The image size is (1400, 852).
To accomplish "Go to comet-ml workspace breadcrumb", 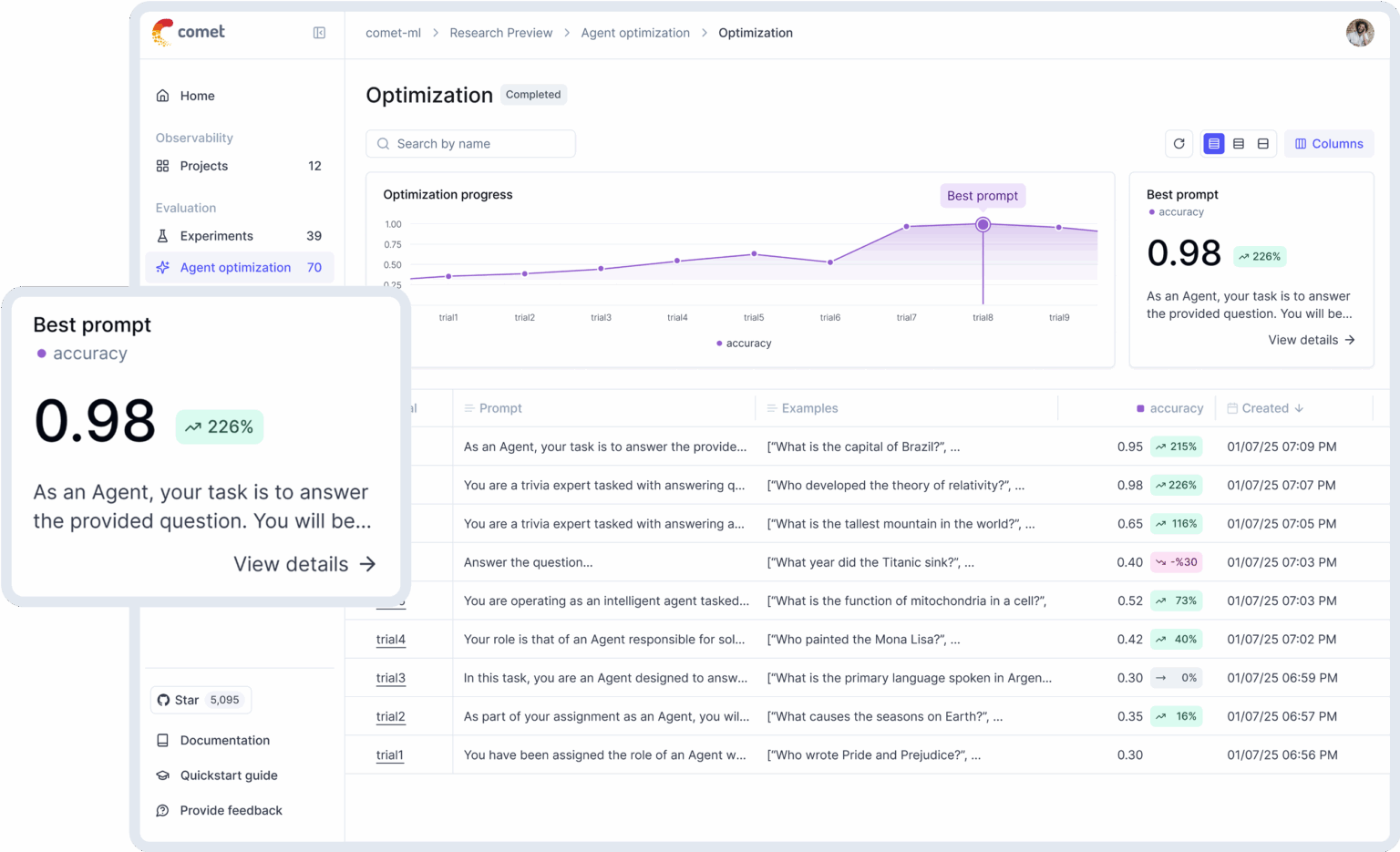I will click(393, 32).
